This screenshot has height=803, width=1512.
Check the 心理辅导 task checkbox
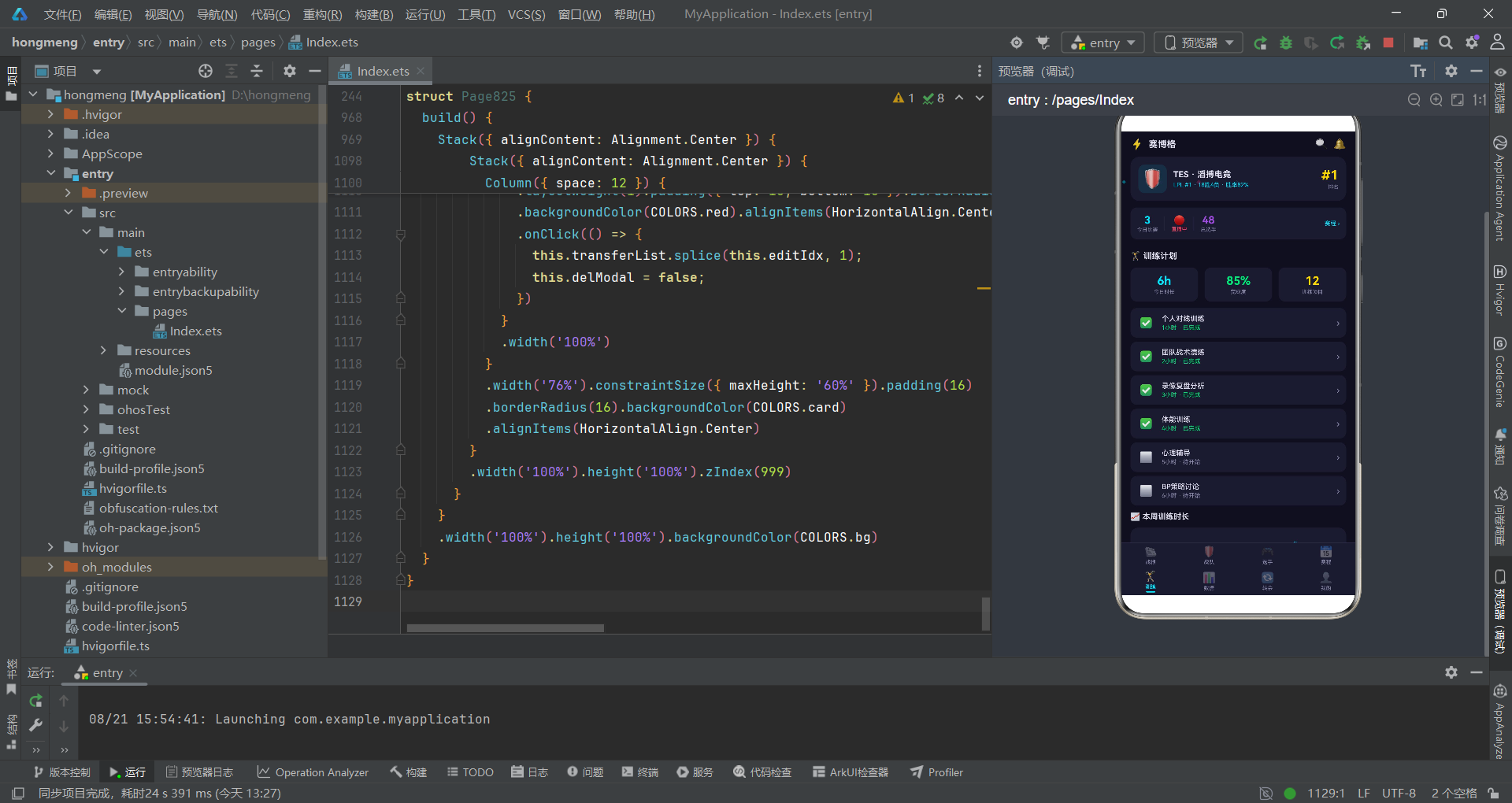[1146, 457]
